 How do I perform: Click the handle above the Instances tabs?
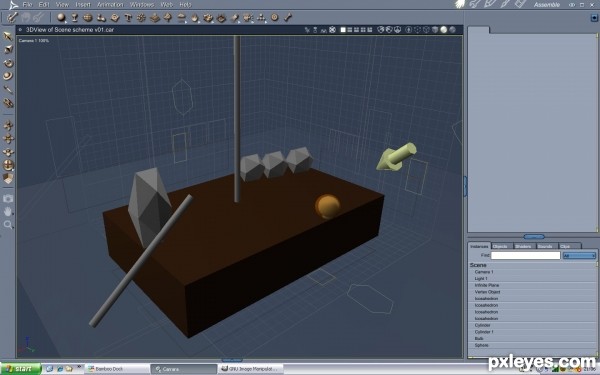pyautogui.click(x=534, y=237)
